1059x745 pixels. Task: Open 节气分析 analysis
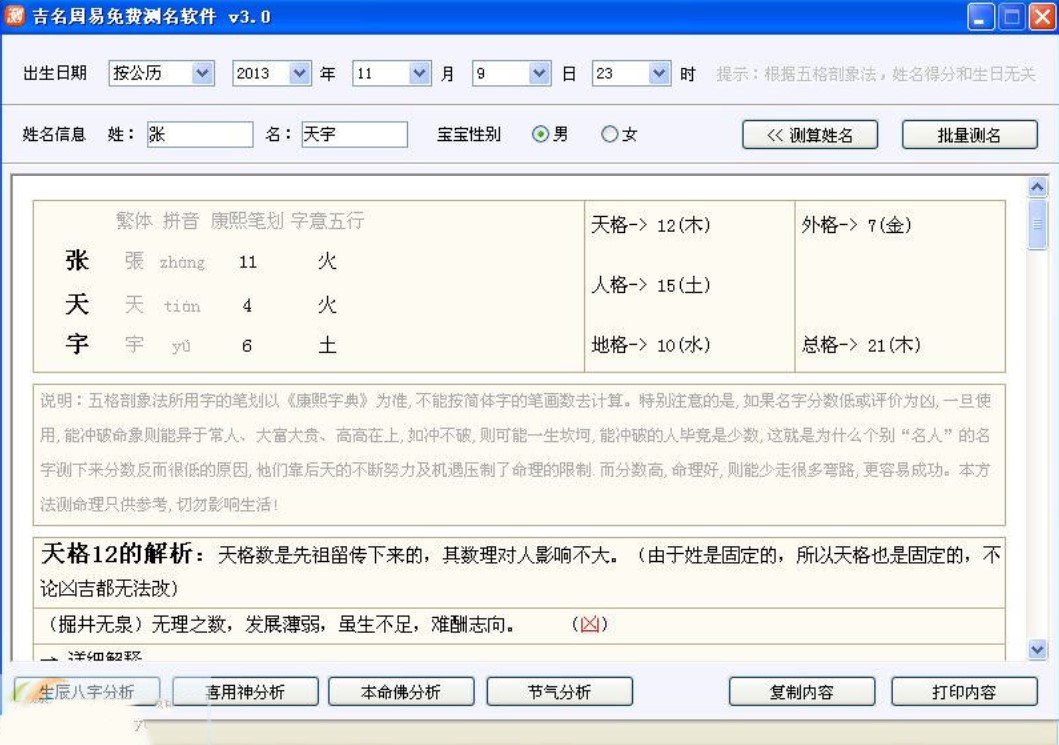point(560,692)
